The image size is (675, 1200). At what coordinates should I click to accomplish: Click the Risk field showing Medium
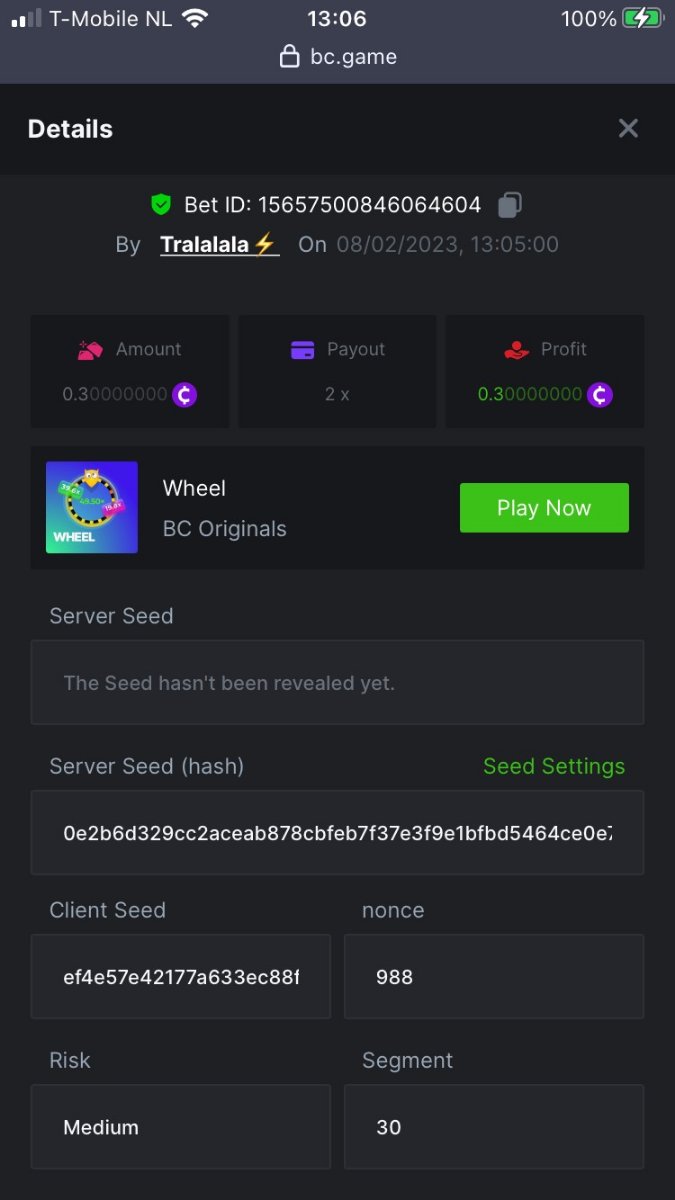pyautogui.click(x=181, y=1127)
